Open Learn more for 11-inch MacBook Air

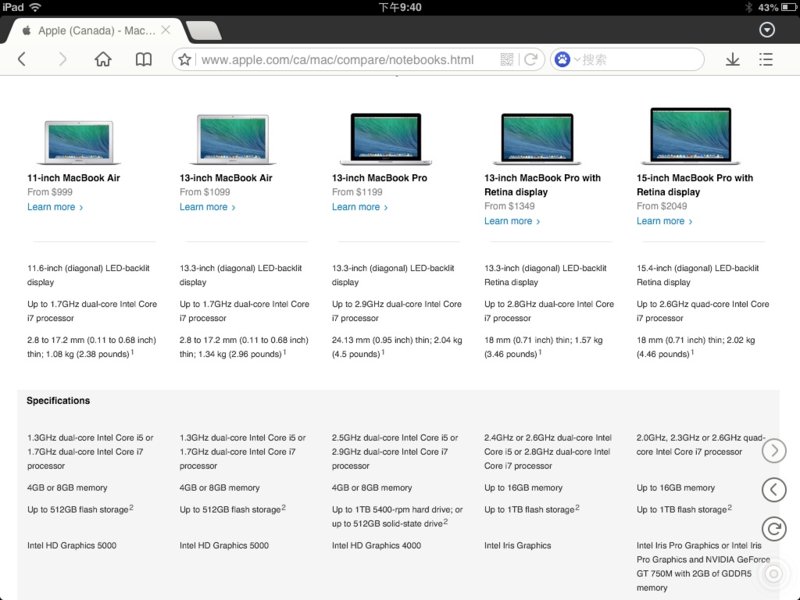pyautogui.click(x=54, y=207)
